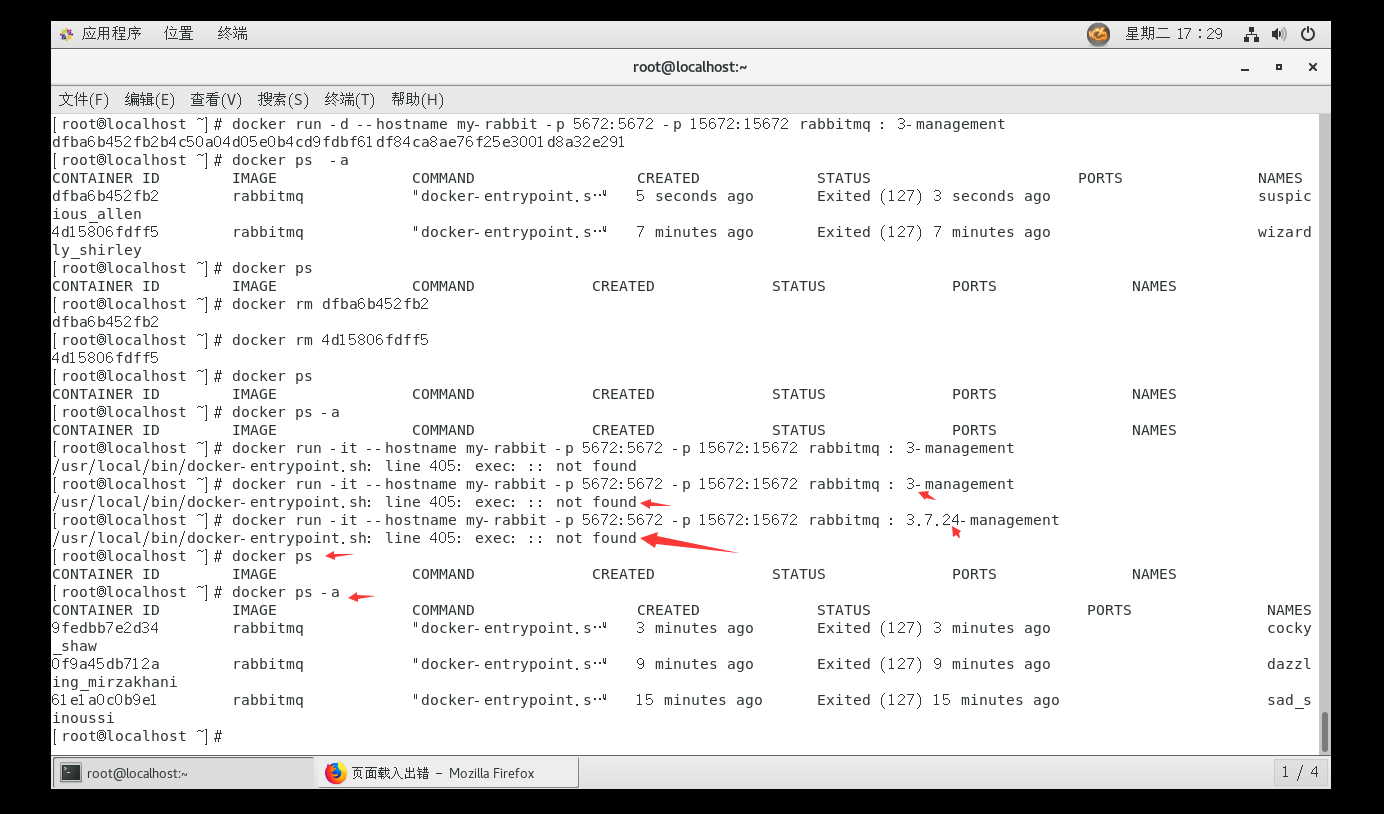Screen dimensions: 1384x814
Task: Open the power menu icon
Action: tap(1308, 34)
